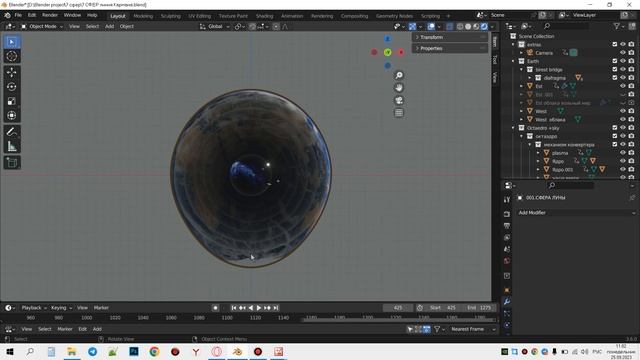Activate the Cursor tool
640x360 pixels.
tap(12, 56)
